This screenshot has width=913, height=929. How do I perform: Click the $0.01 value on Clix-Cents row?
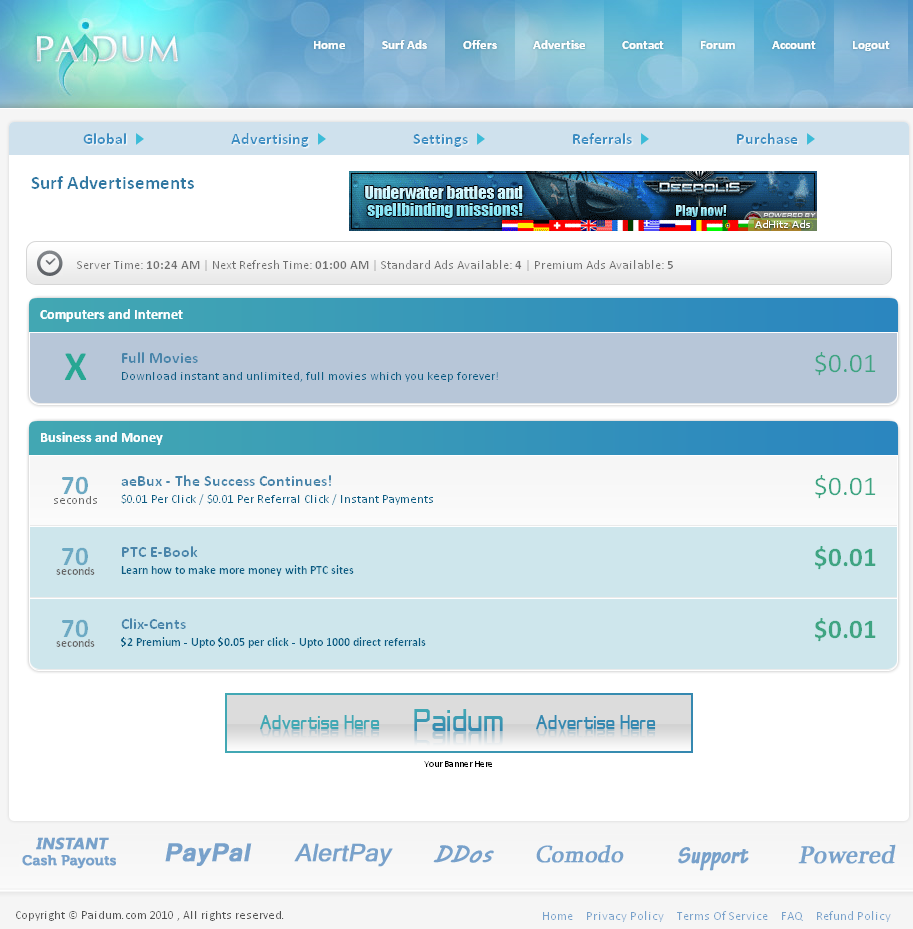pos(845,630)
